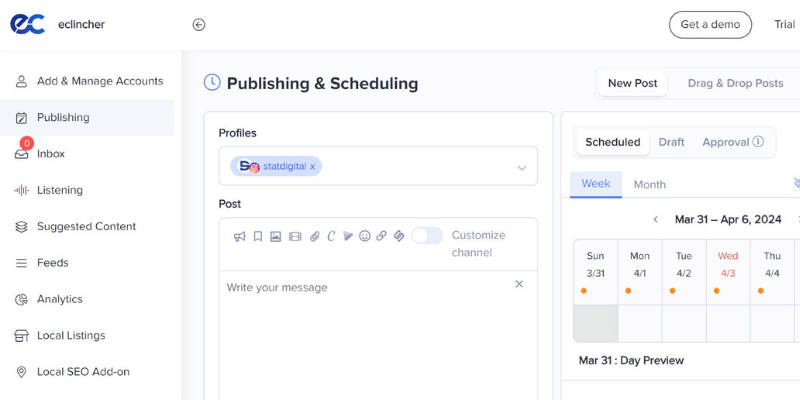Click the Get a demo button
The image size is (800, 400).
710,25
